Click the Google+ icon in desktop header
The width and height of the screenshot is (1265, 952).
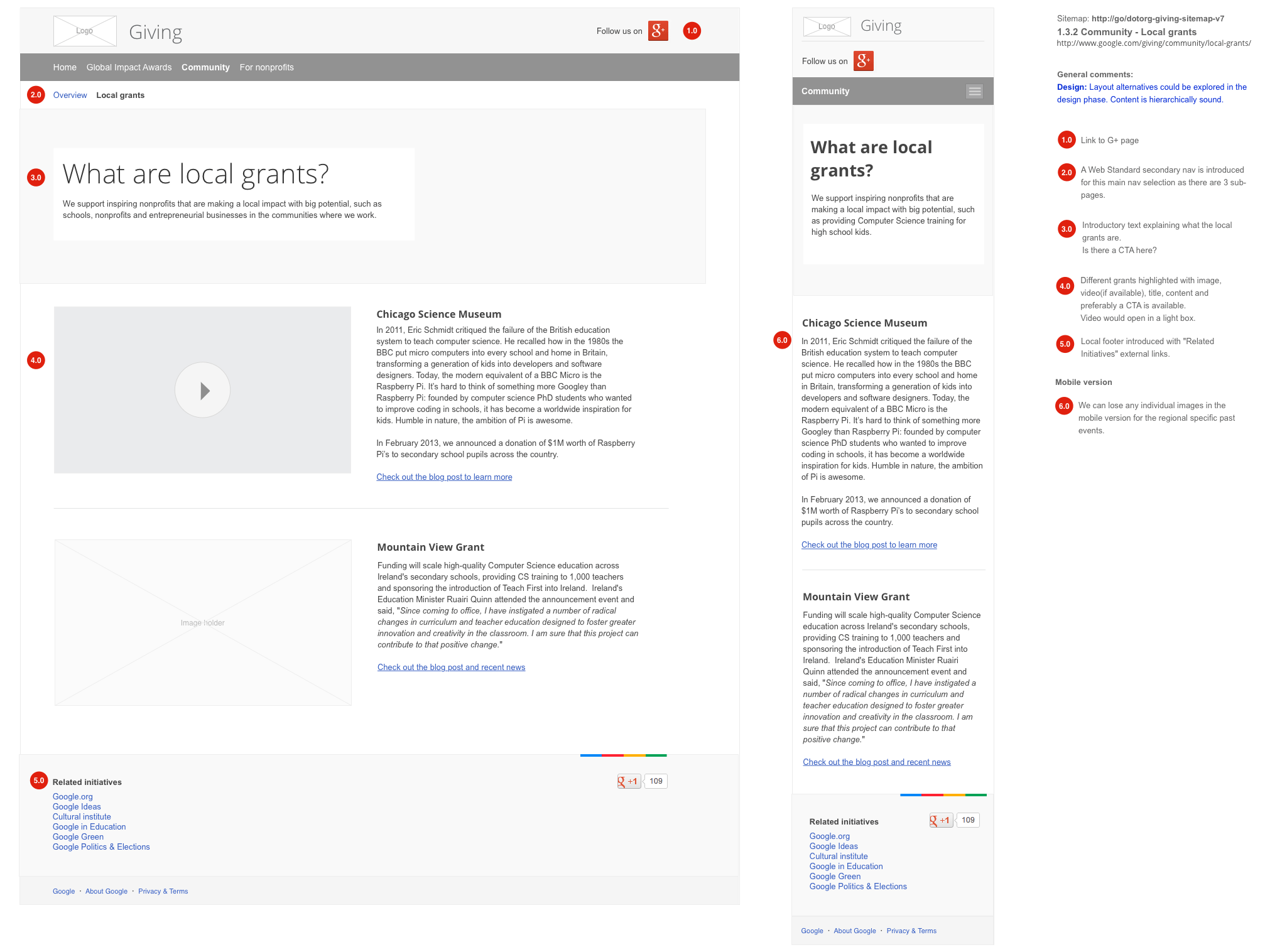click(x=658, y=31)
